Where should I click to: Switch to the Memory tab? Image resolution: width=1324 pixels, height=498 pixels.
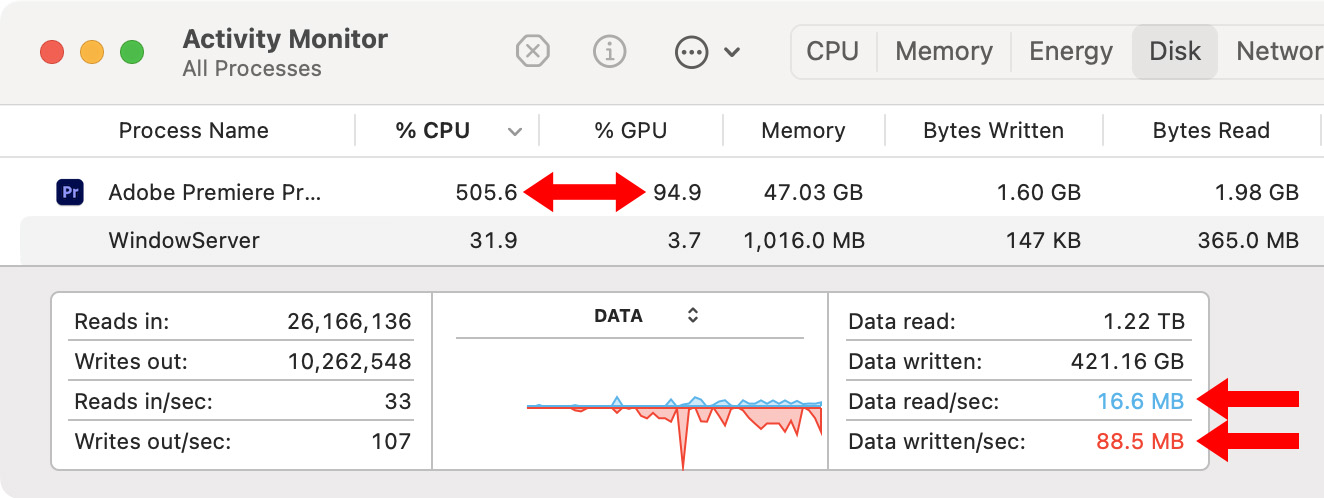click(943, 51)
